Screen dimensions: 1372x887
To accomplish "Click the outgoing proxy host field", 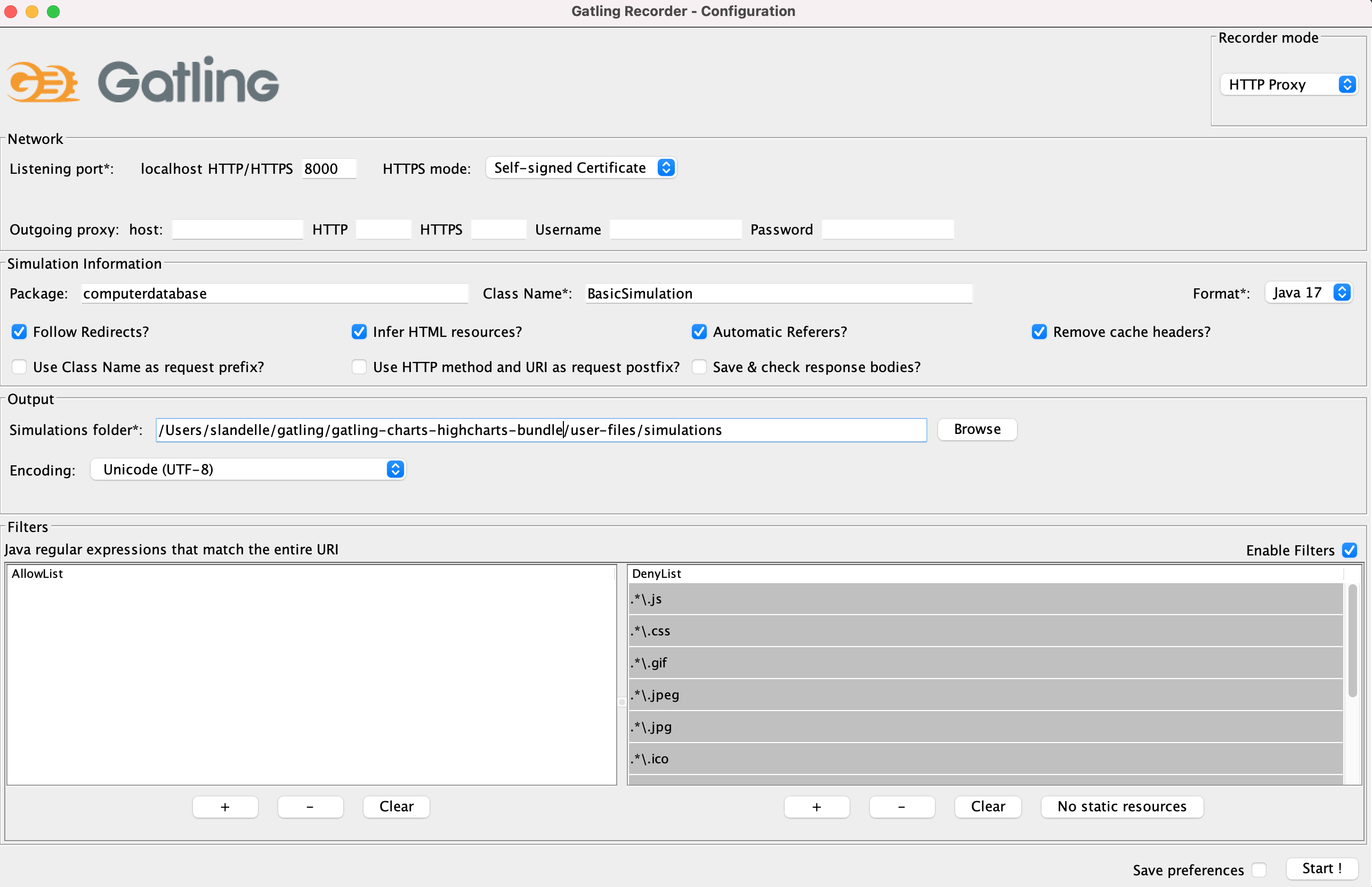I will tap(237, 229).
